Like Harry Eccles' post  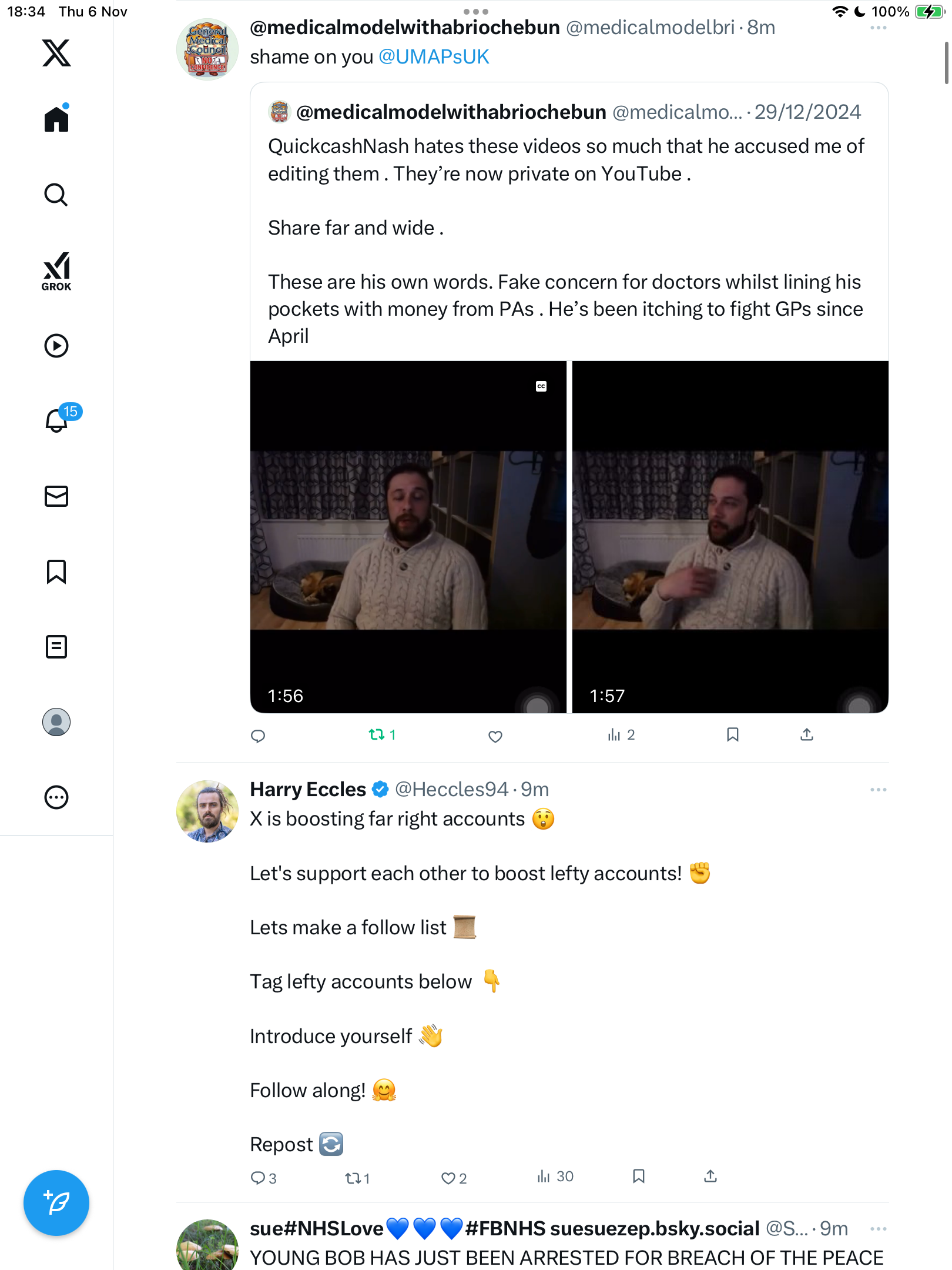[448, 1178]
